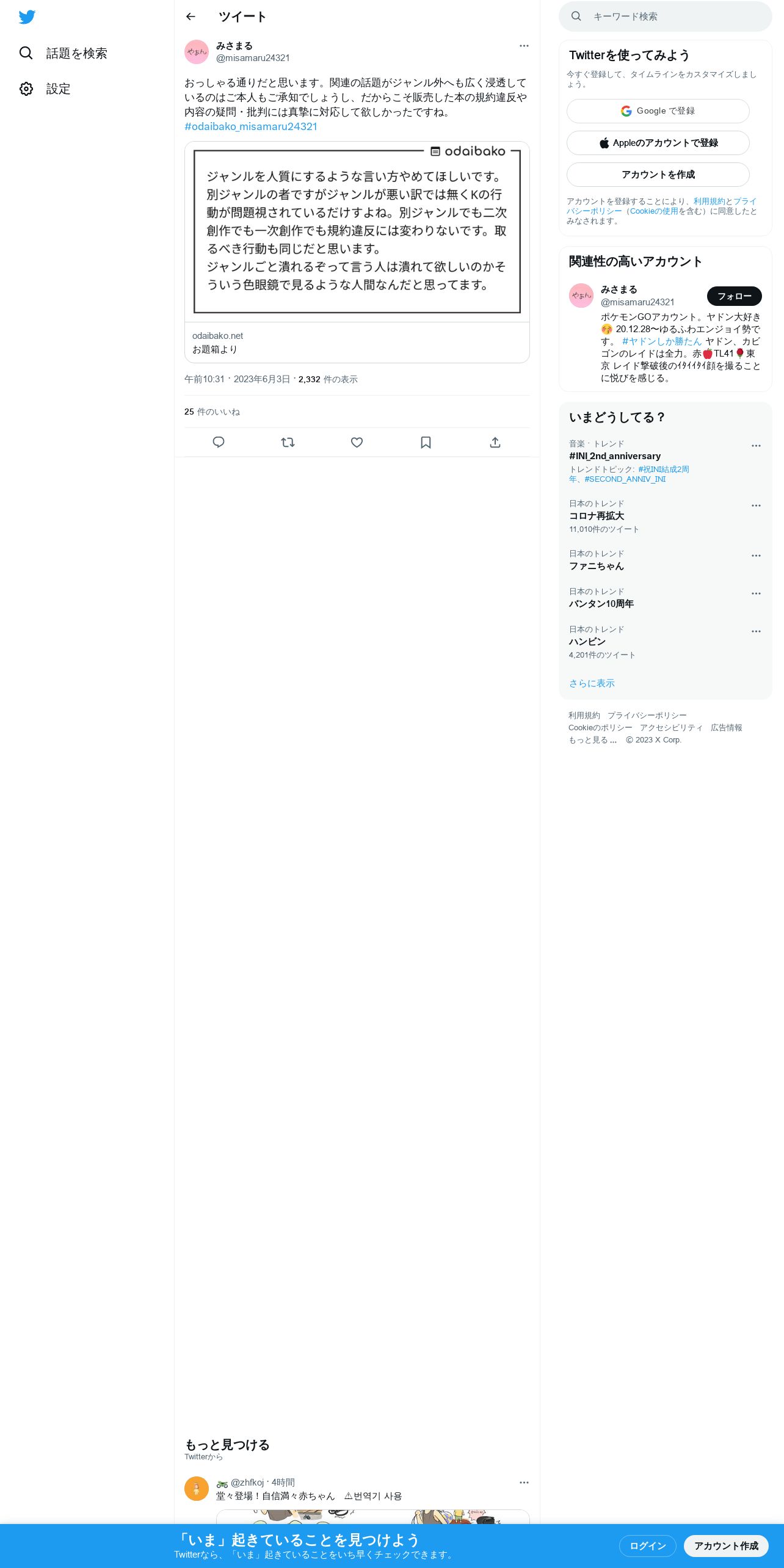Open #SECOND_ANNIV_INI trend topic
784x1568 pixels.
[625, 479]
